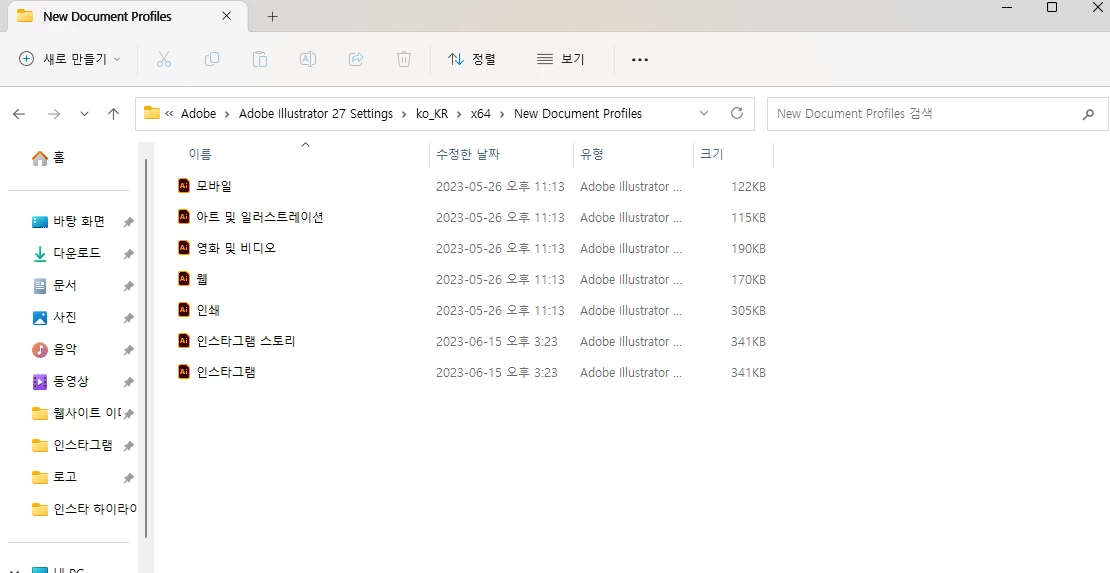
Task: Open 로고 folder in the sidebar
Action: point(55,477)
